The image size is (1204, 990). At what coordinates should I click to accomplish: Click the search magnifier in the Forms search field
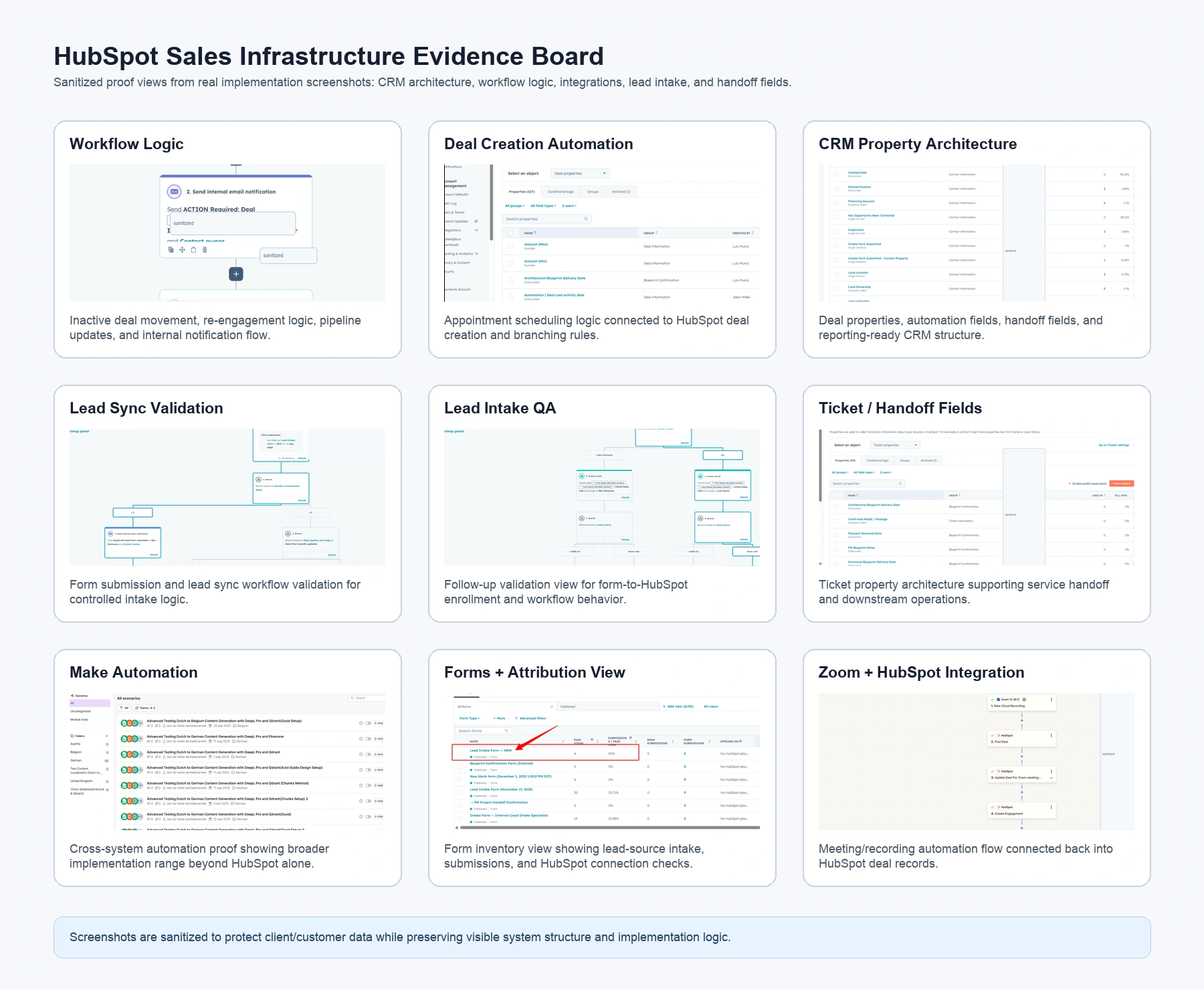506,730
